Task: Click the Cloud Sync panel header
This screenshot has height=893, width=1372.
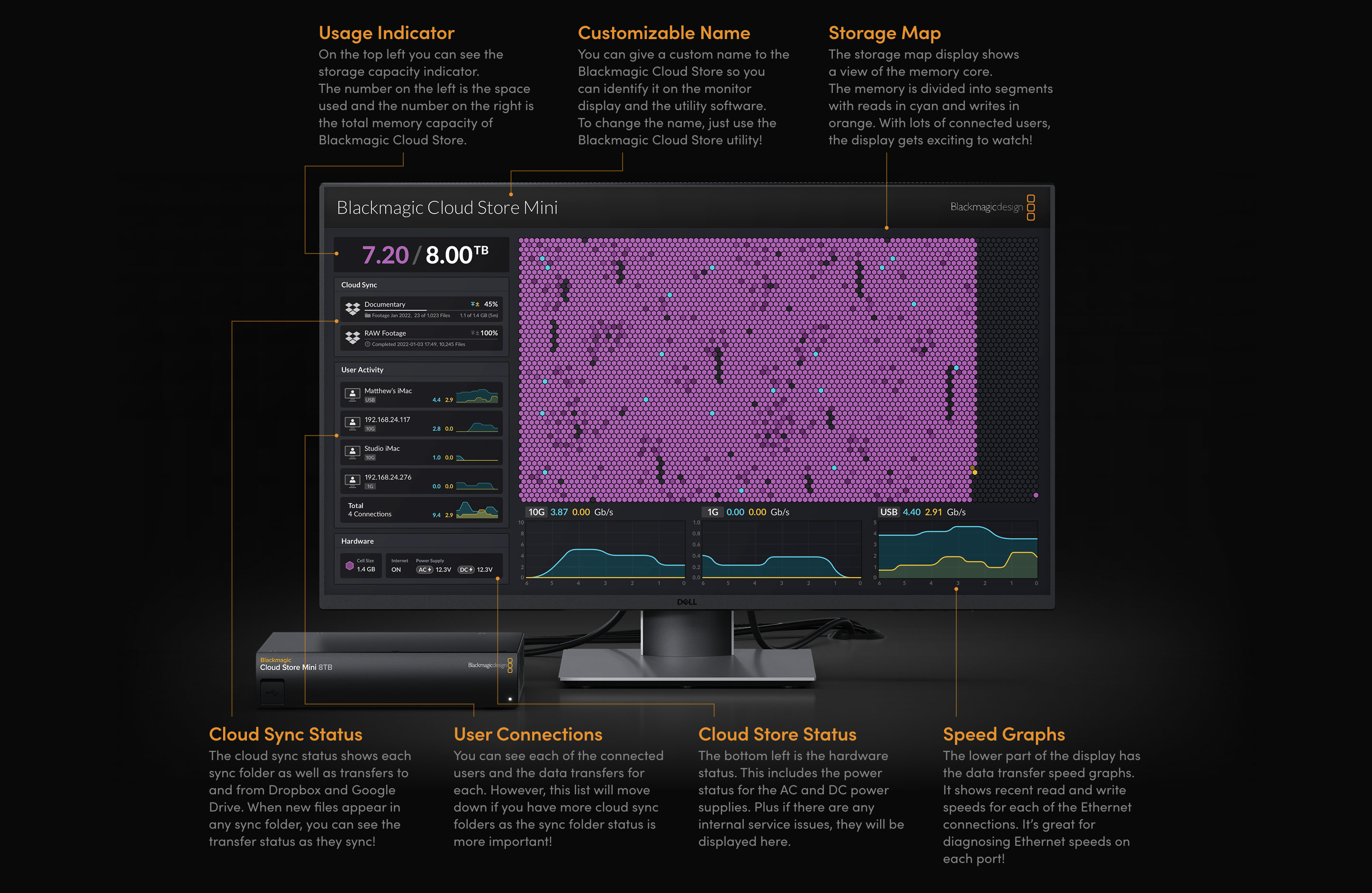Action: point(421,284)
